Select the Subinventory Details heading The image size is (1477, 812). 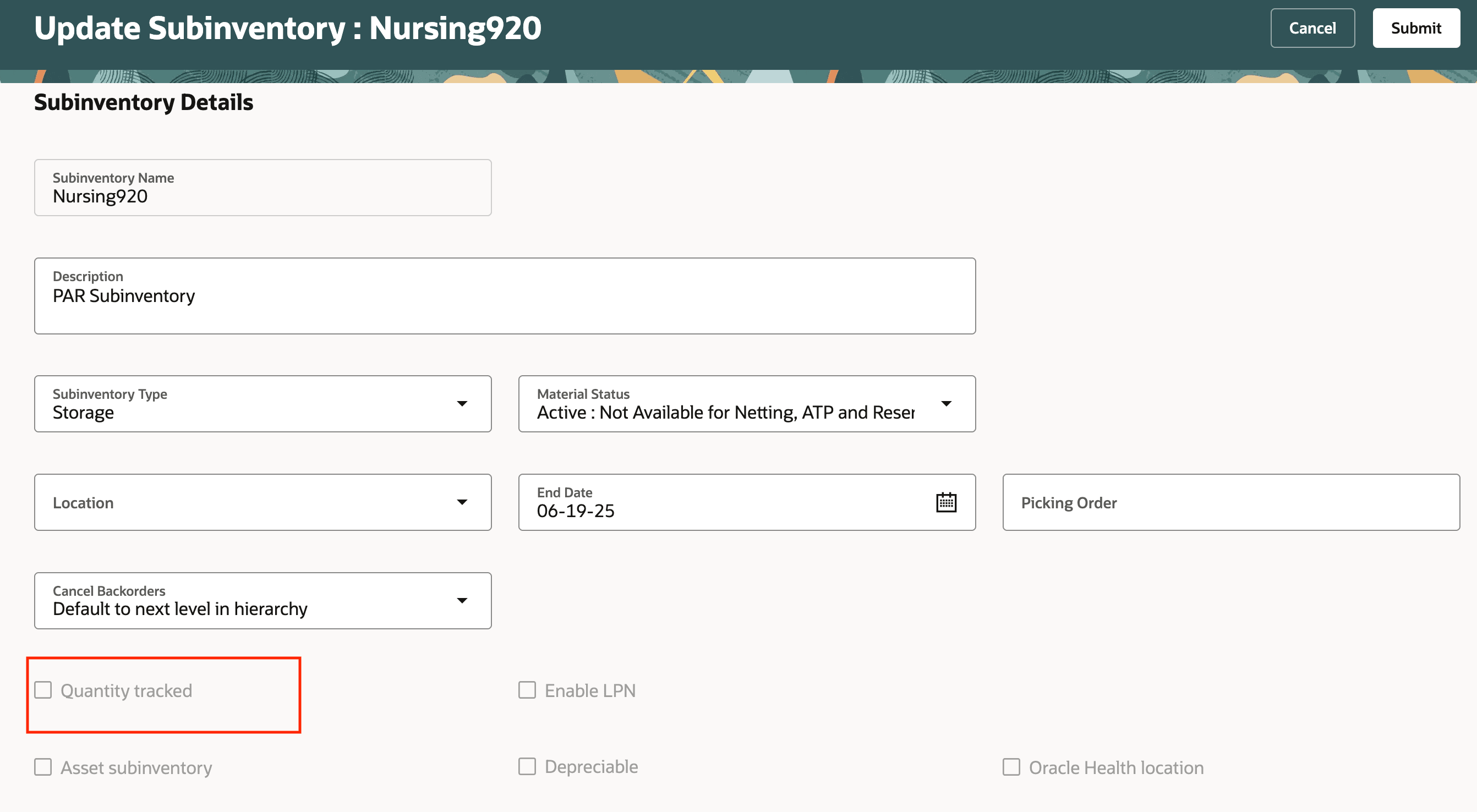[143, 102]
